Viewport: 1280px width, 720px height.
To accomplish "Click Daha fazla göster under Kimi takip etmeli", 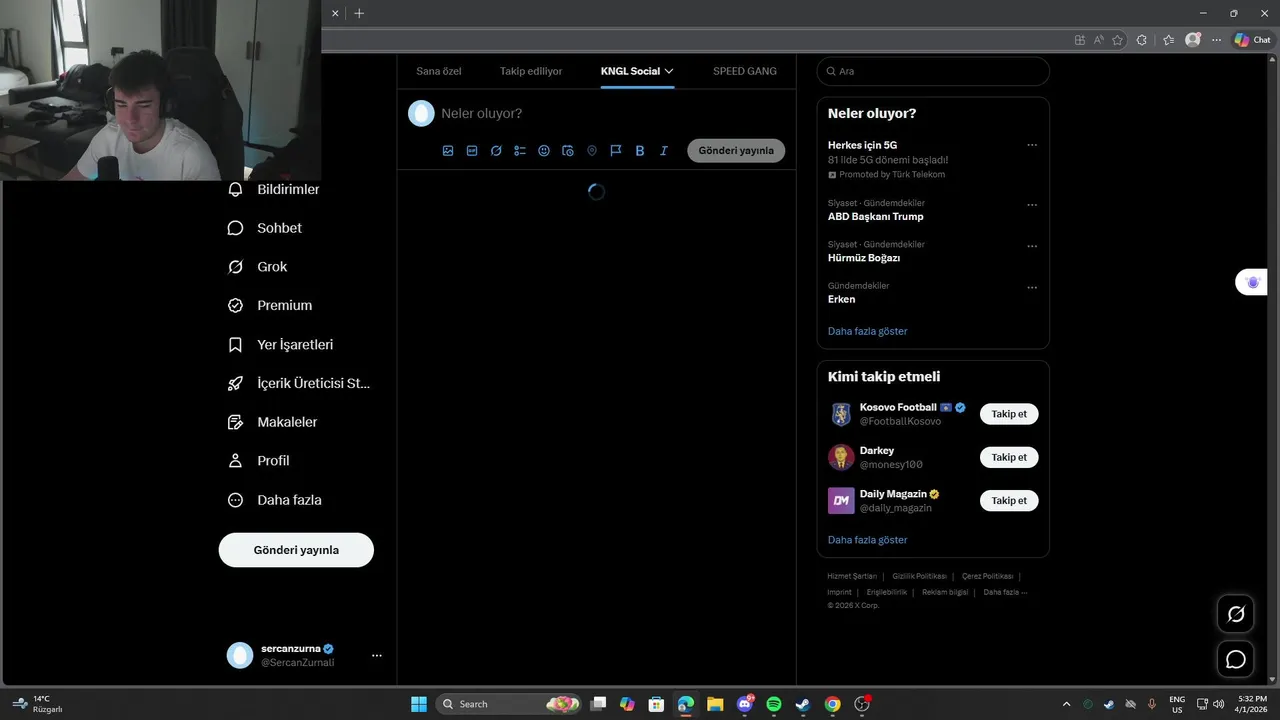I will point(868,540).
